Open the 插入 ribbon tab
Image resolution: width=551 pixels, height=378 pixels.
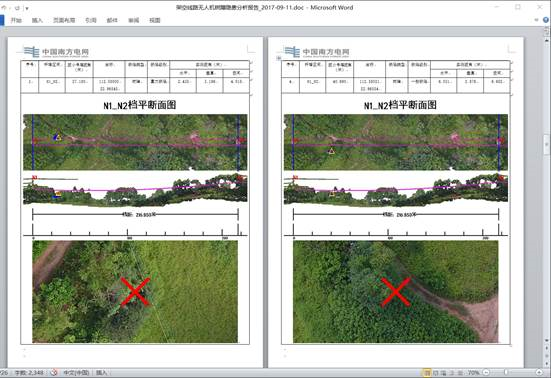(37, 20)
